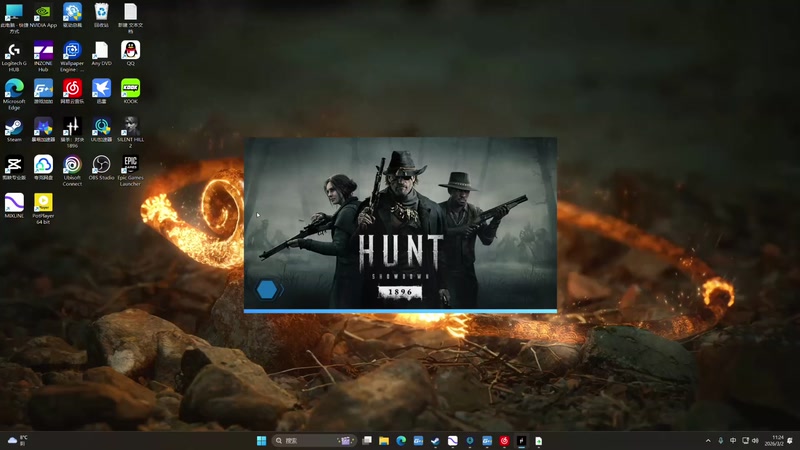Open Steam desktop shortcut

click(x=14, y=130)
